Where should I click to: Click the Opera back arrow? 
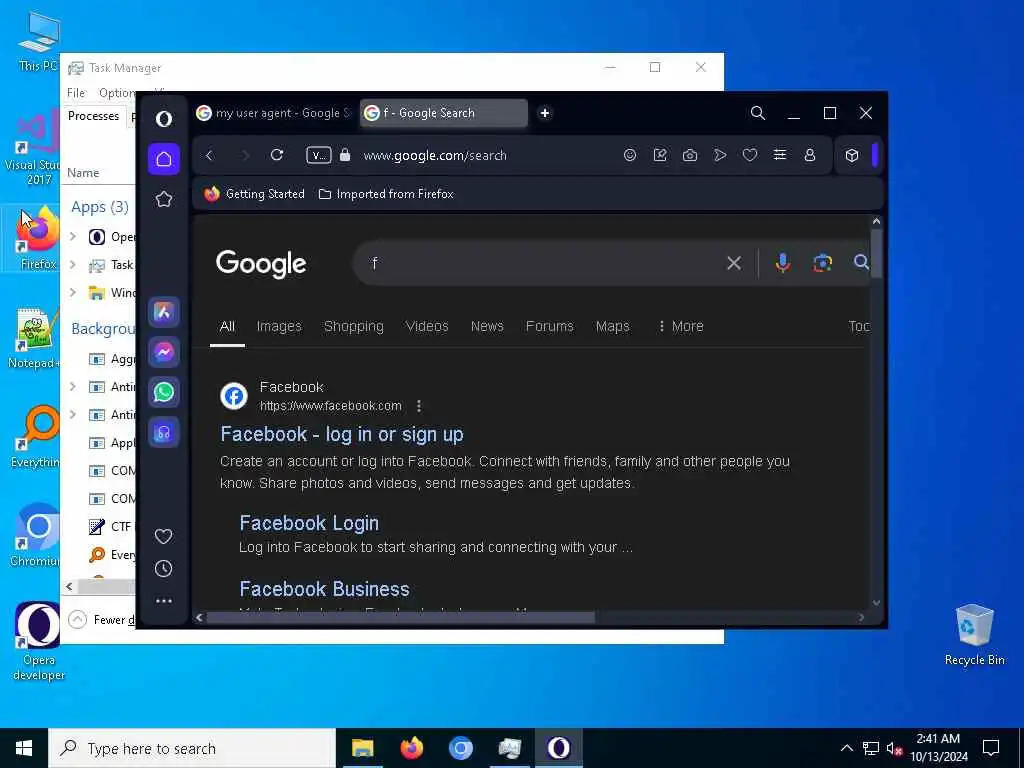pyautogui.click(x=210, y=155)
